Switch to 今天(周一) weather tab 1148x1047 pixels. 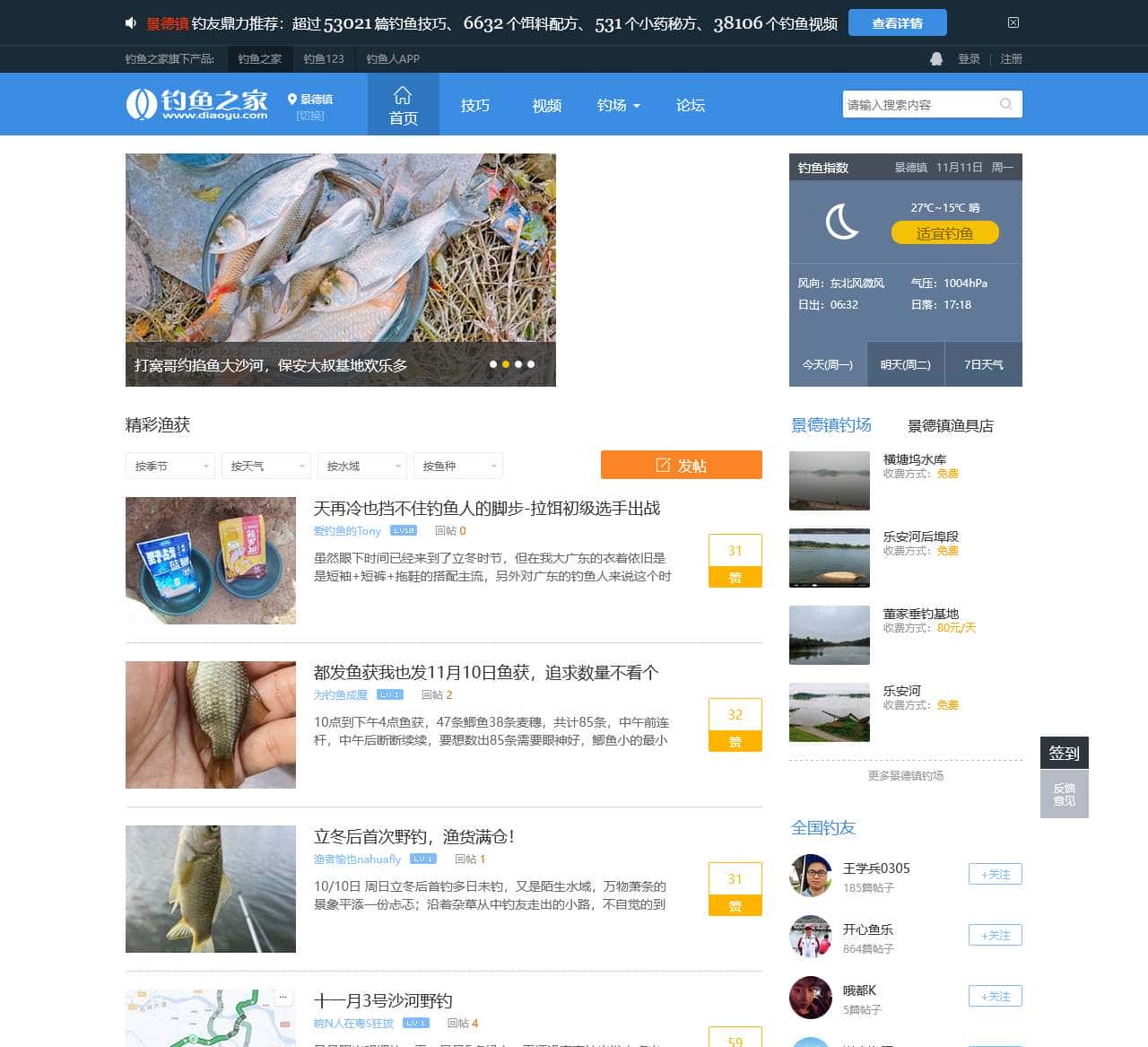click(x=828, y=365)
